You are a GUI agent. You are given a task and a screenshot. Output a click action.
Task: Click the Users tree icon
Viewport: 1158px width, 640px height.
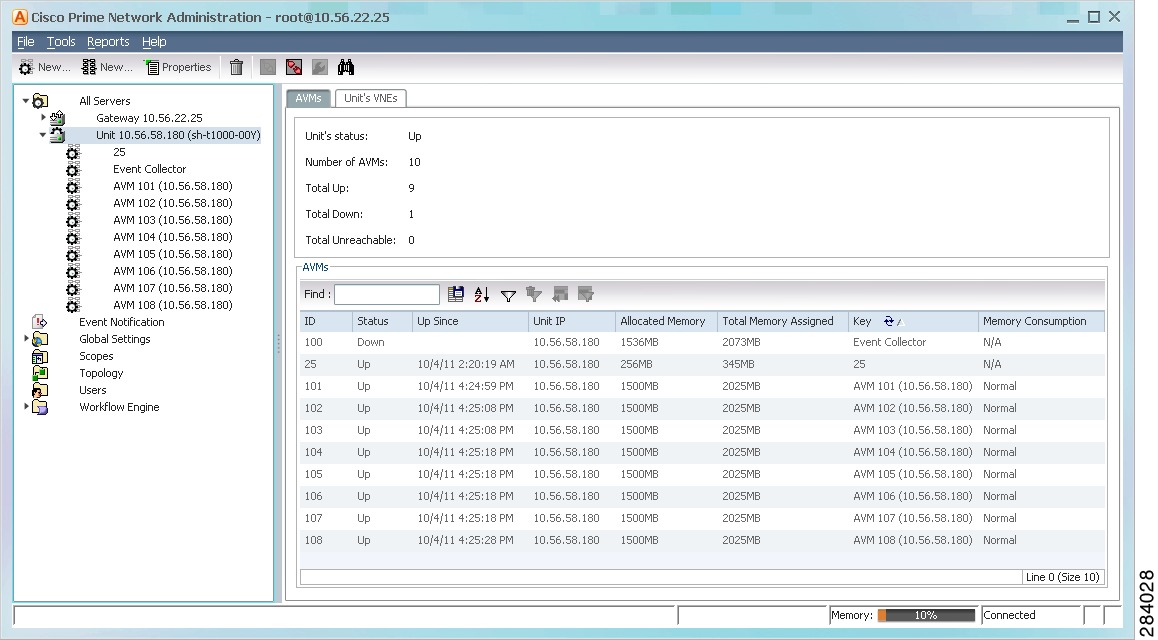tap(40, 390)
